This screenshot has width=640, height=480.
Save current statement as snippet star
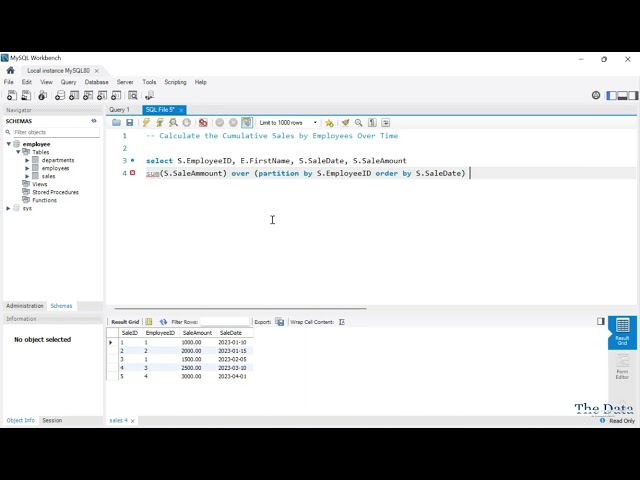point(329,122)
